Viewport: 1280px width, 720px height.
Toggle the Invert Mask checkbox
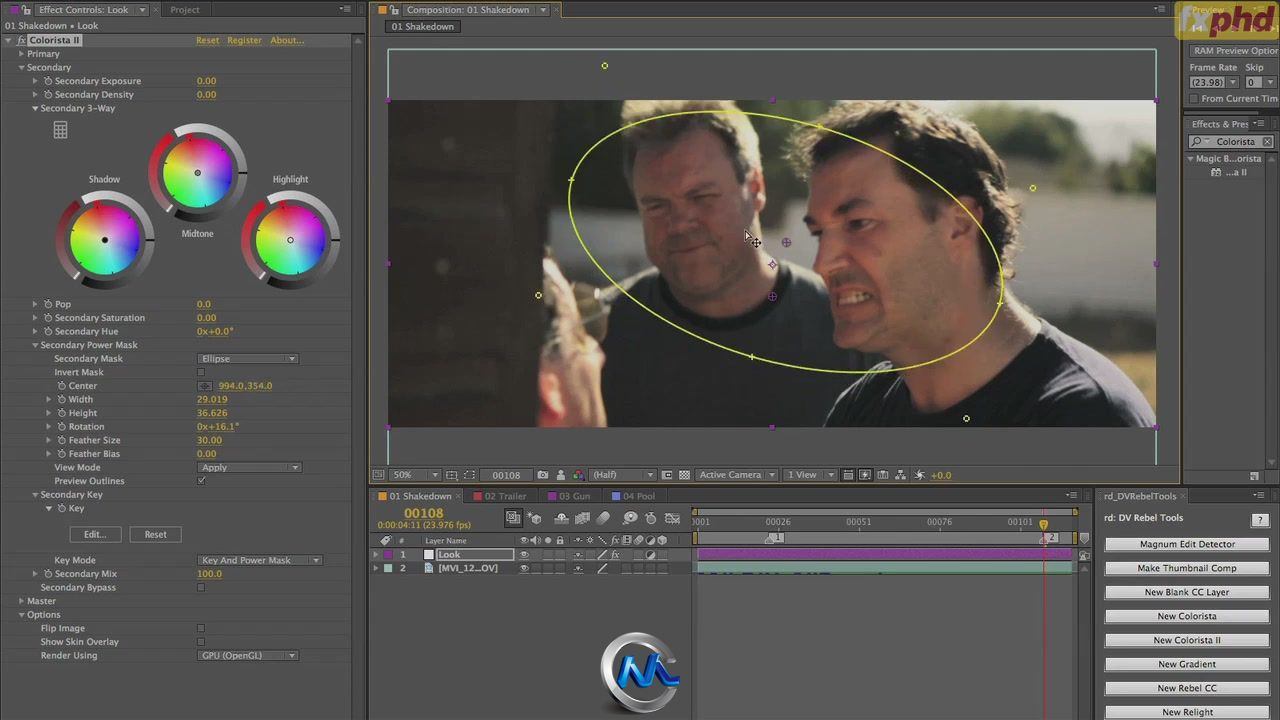[200, 371]
